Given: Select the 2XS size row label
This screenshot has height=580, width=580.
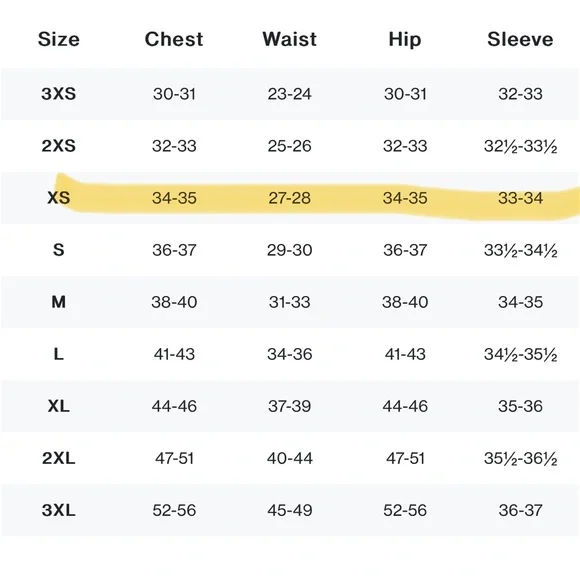Looking at the screenshot, I should (x=58, y=146).
